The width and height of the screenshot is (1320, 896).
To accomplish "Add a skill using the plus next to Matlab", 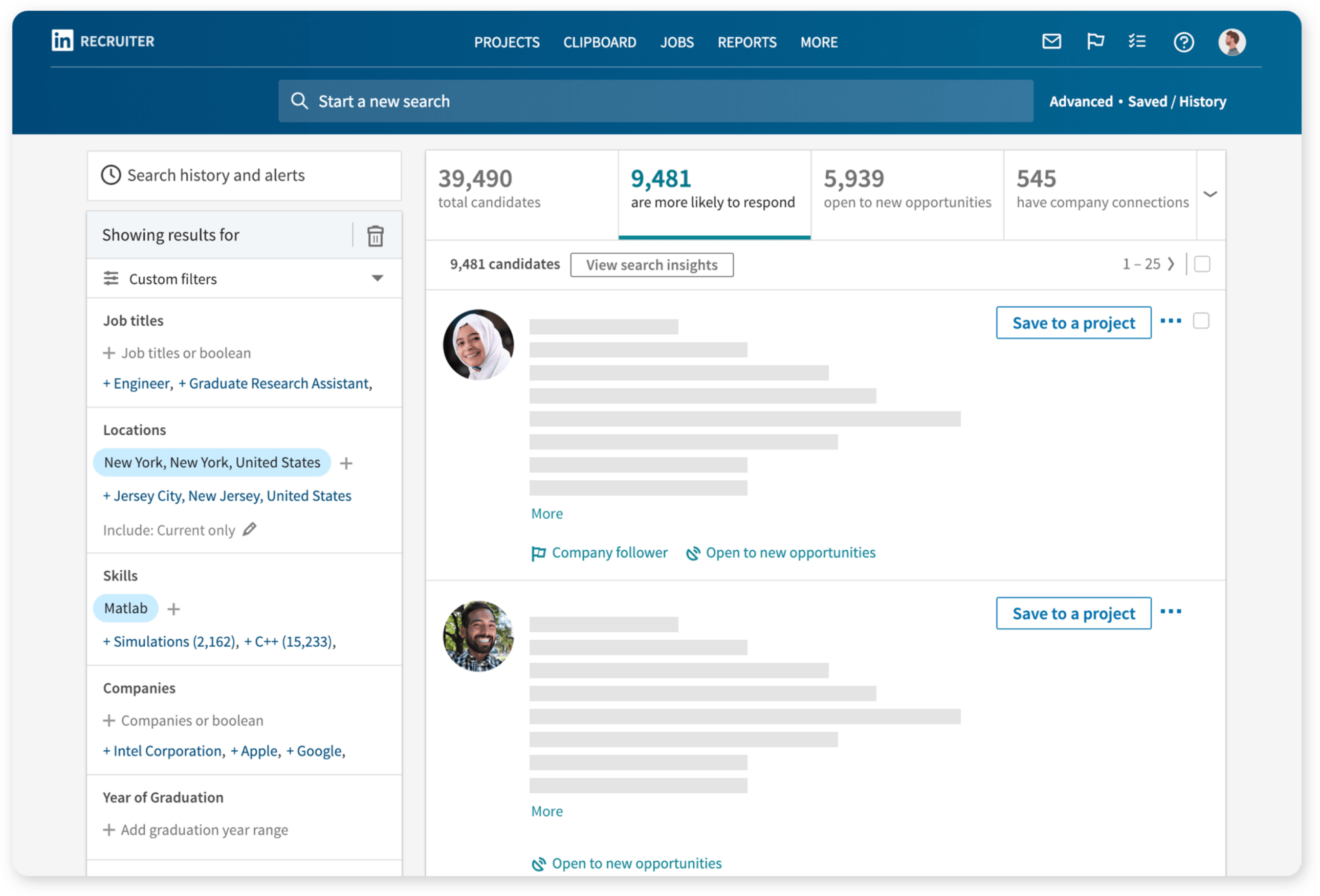I will pos(173,608).
